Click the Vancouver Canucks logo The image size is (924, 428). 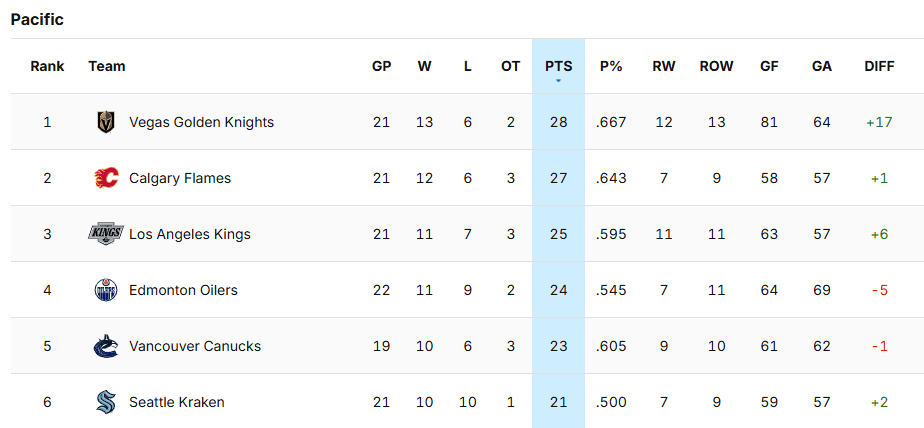point(106,346)
